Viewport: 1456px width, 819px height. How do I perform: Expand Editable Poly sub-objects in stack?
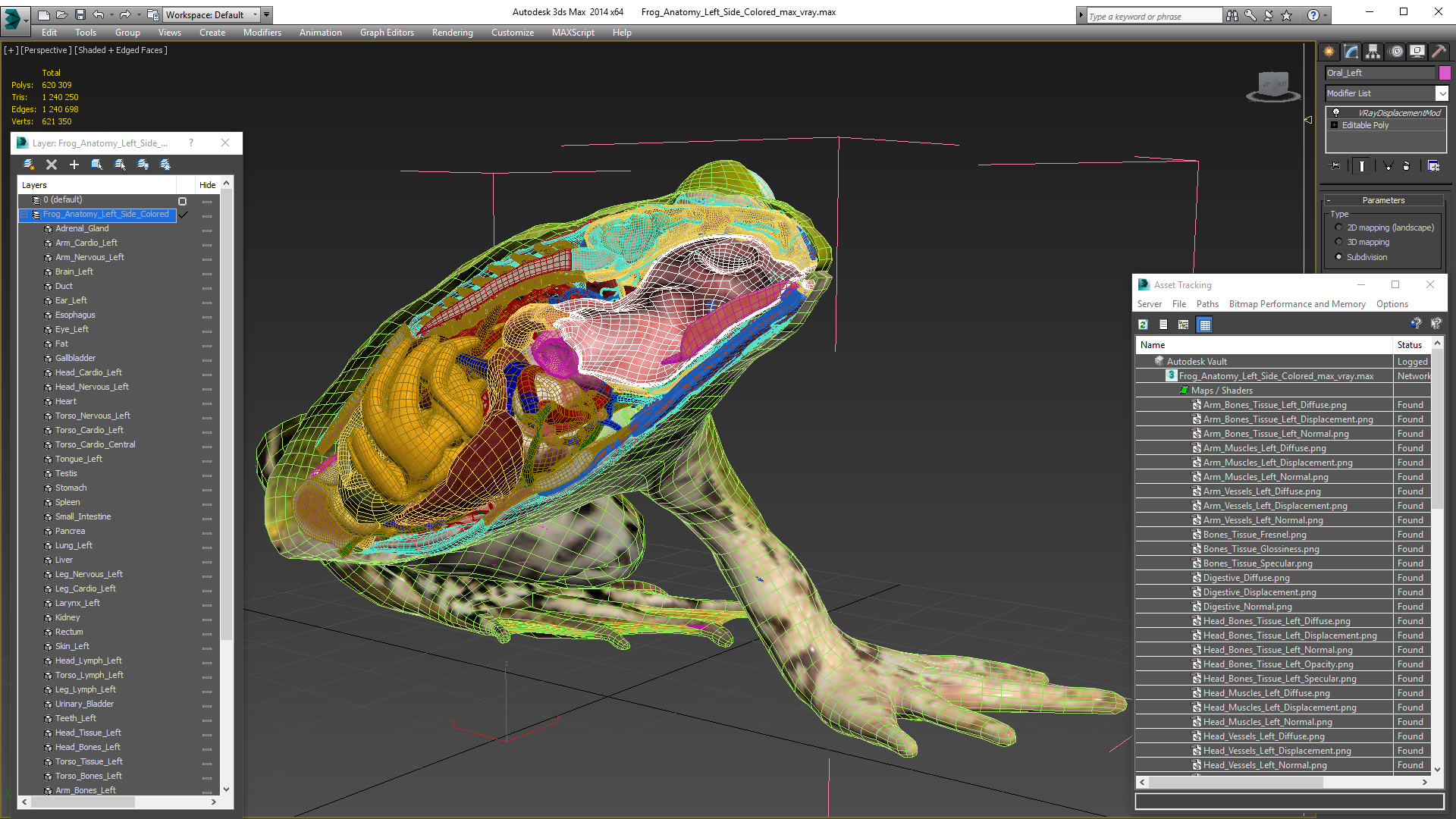point(1335,125)
